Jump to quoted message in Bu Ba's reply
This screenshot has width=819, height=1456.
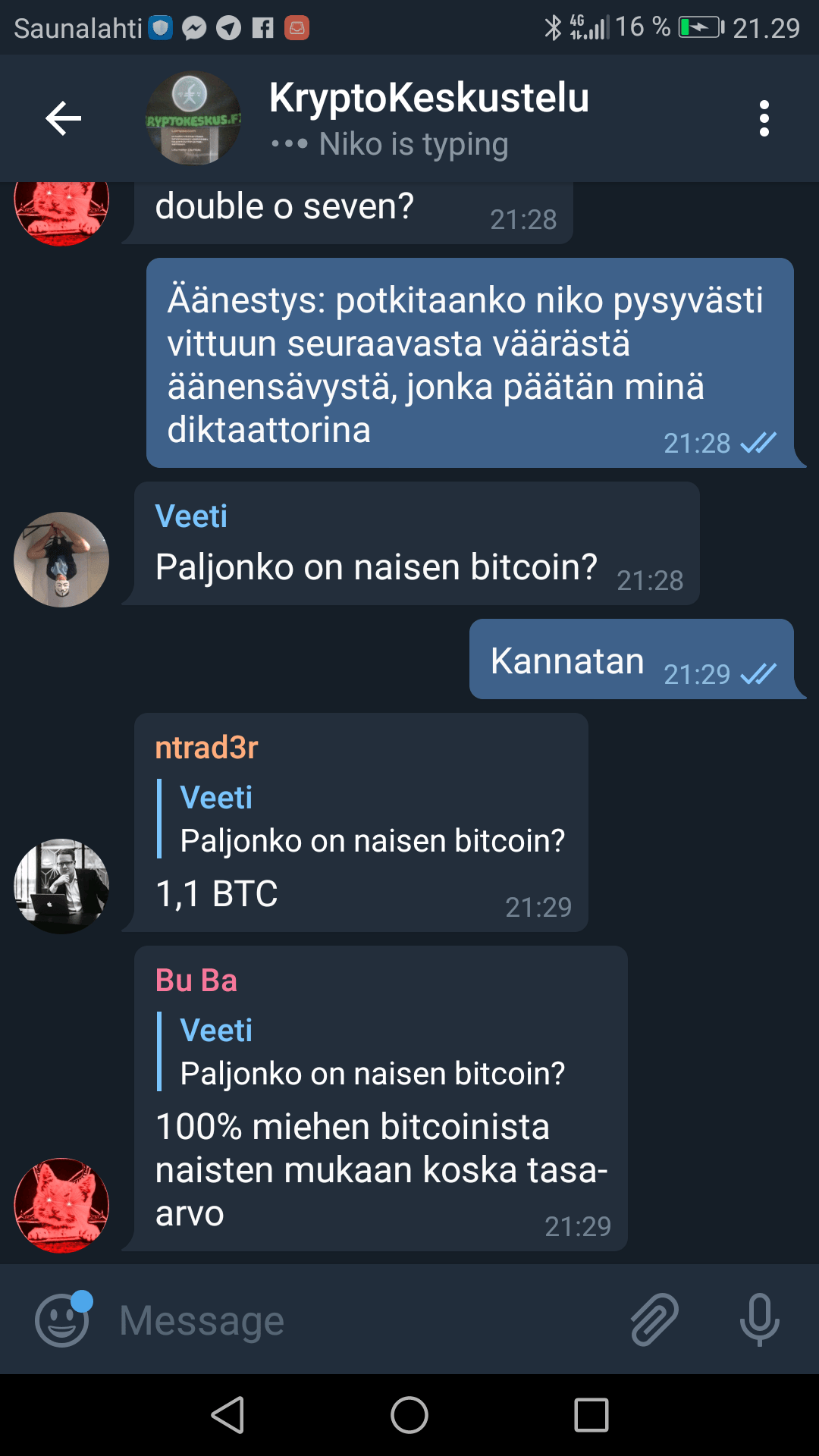(362, 1052)
